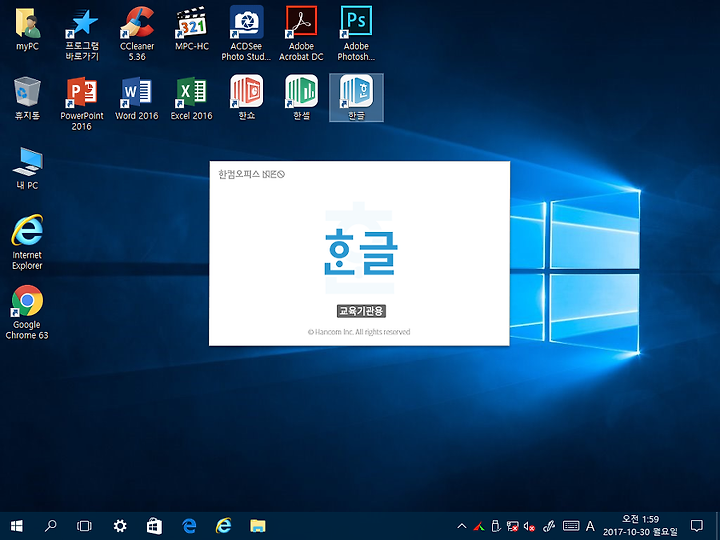Open Task View on taskbar
This screenshot has height=540, width=720.
pyautogui.click(x=84, y=526)
